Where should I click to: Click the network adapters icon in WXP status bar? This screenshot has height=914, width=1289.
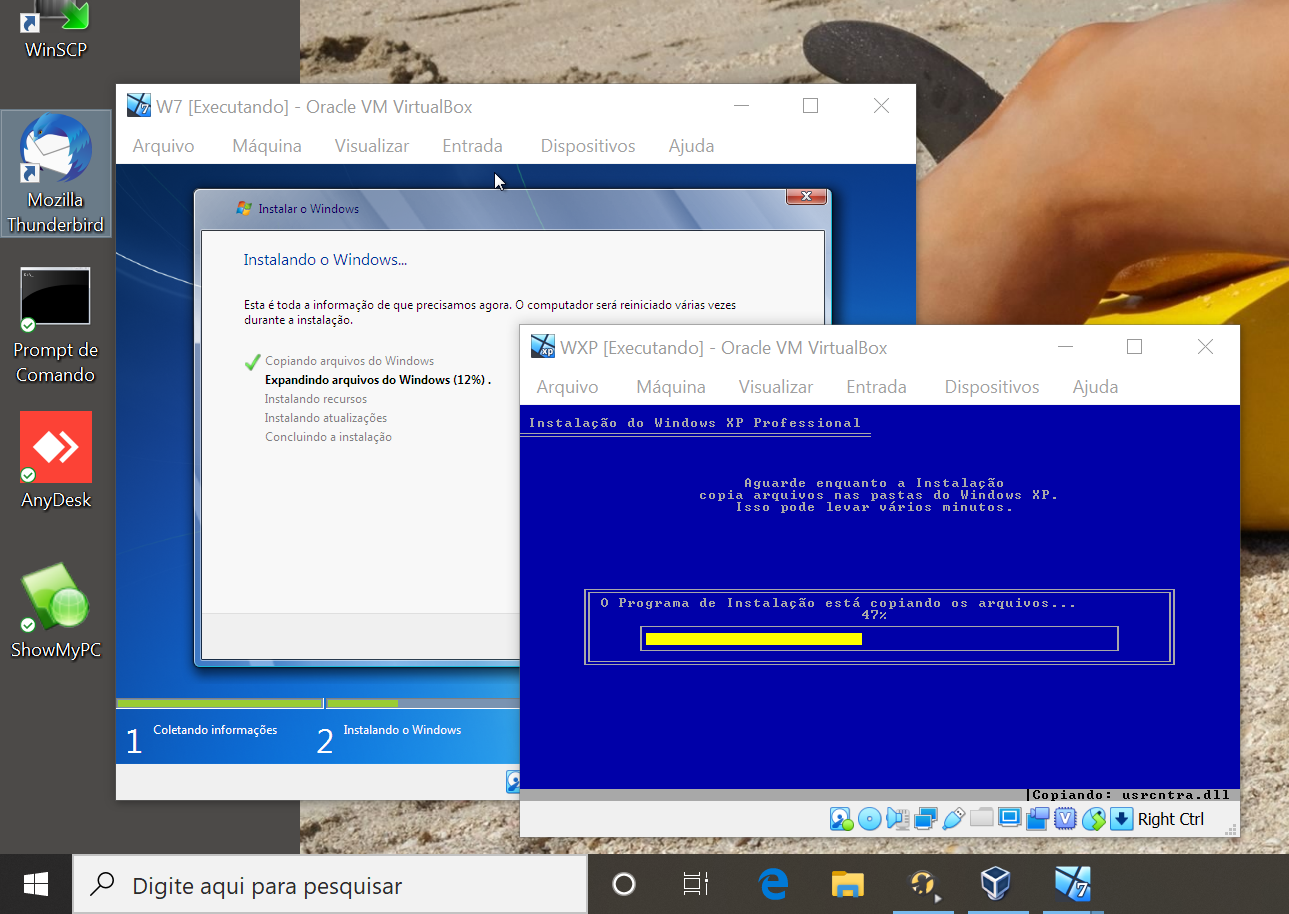(x=925, y=819)
